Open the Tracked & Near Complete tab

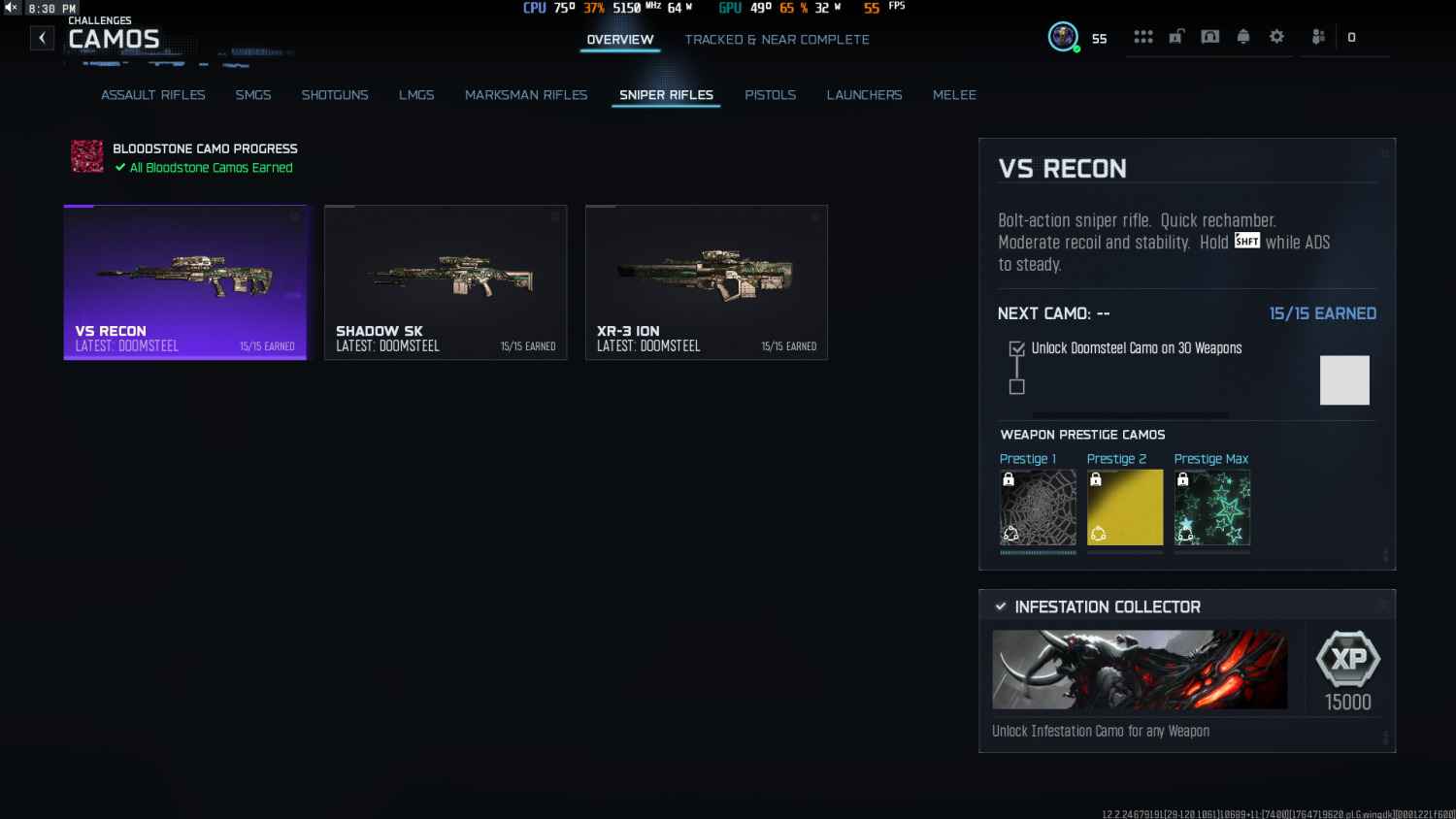tap(777, 40)
